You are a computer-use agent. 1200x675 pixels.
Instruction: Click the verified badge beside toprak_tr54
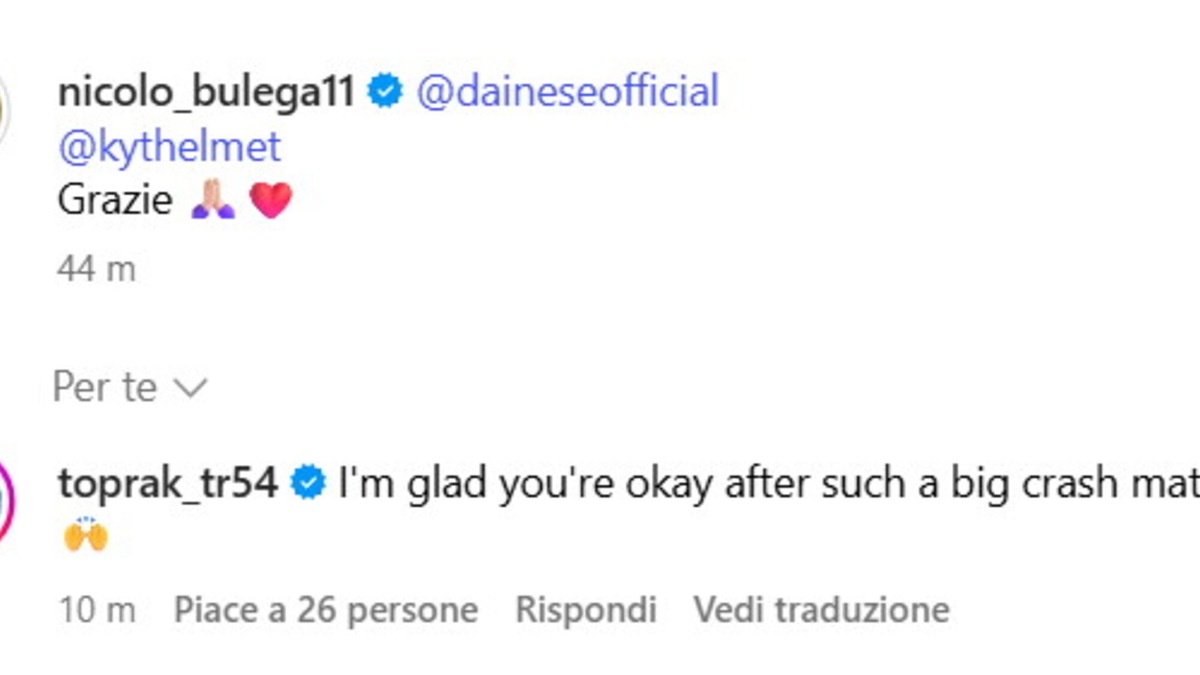[308, 484]
